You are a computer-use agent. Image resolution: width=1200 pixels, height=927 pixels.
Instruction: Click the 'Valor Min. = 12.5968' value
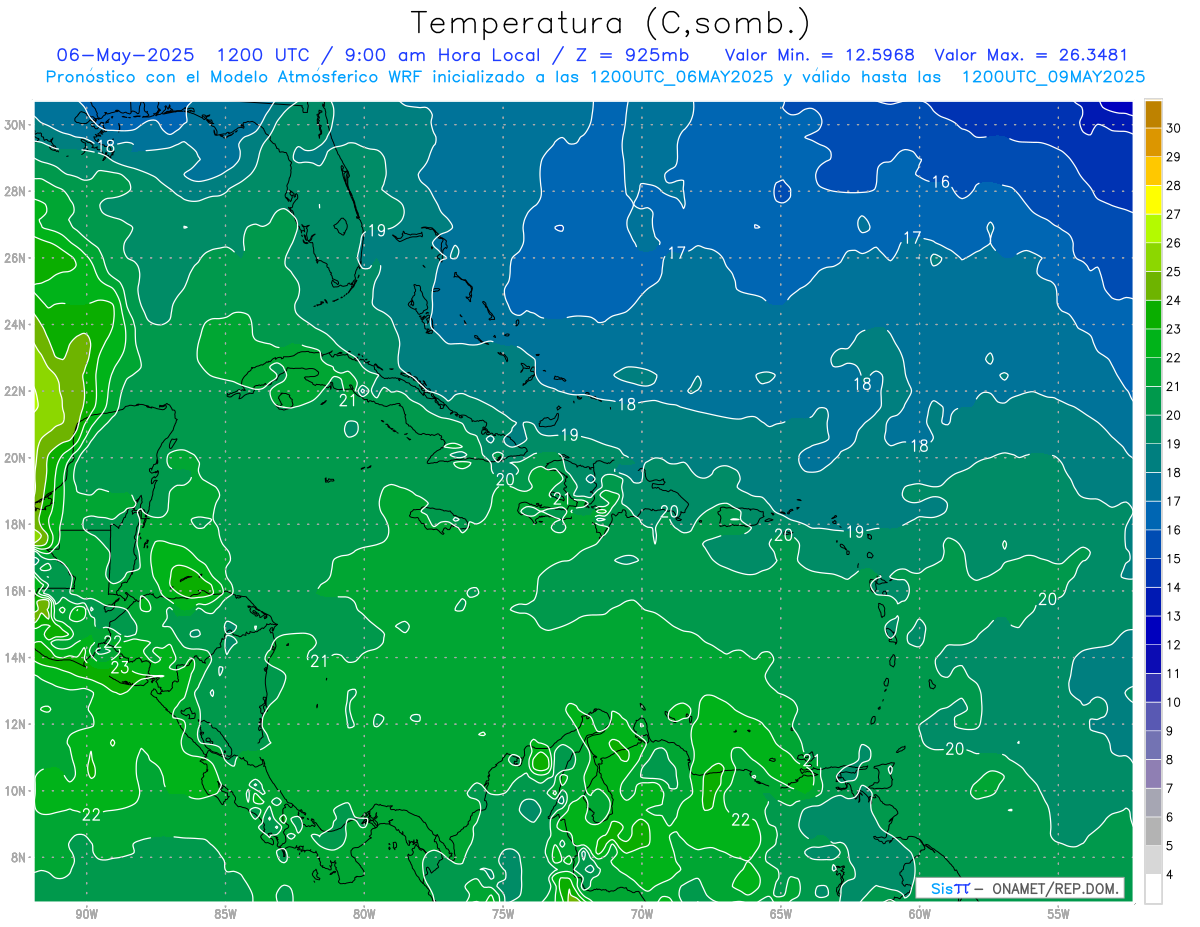pos(819,55)
